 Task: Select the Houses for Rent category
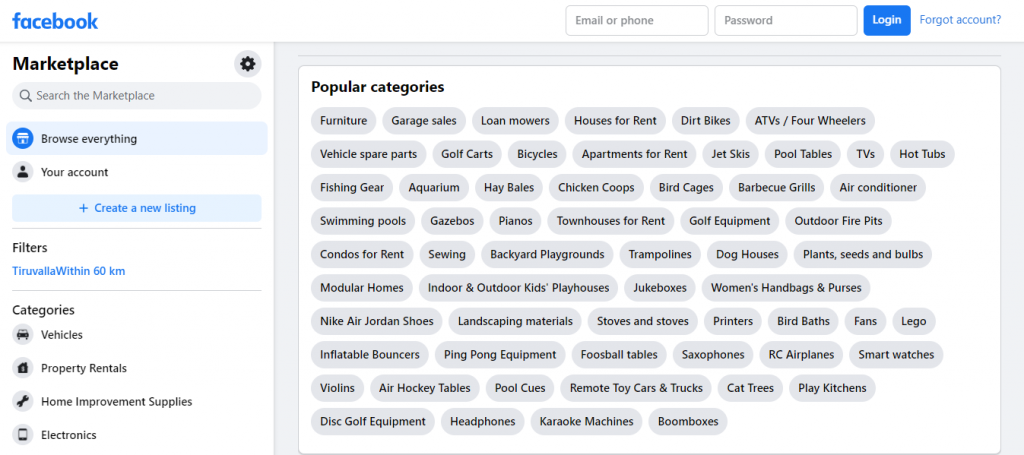615,121
